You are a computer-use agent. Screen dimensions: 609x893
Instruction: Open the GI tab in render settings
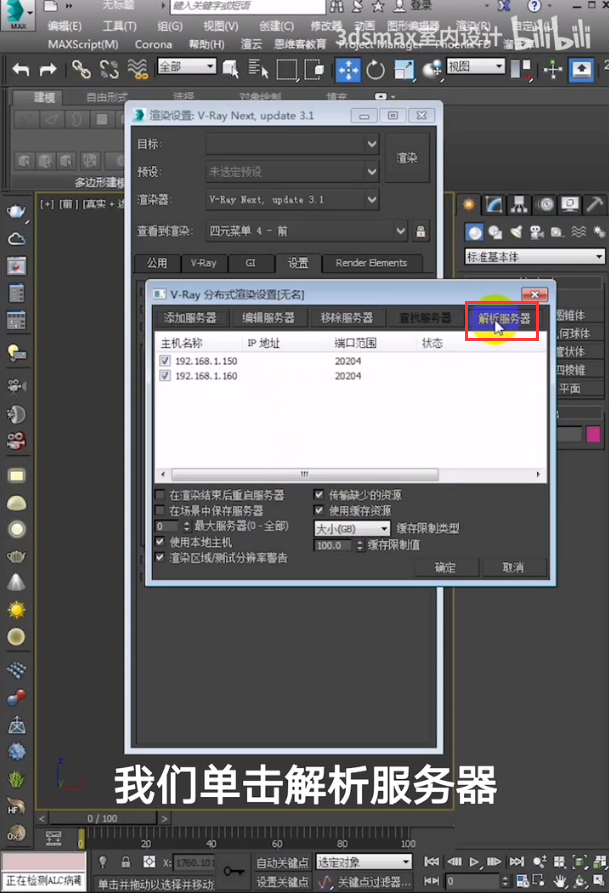(x=250, y=263)
